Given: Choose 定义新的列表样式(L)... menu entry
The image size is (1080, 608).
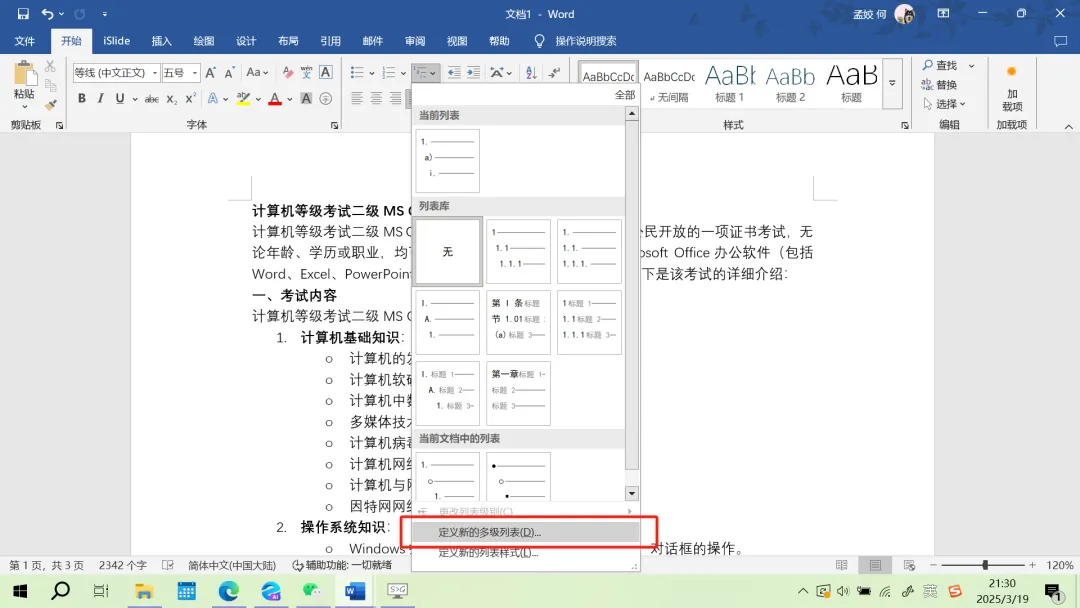Looking at the screenshot, I should [x=525, y=552].
